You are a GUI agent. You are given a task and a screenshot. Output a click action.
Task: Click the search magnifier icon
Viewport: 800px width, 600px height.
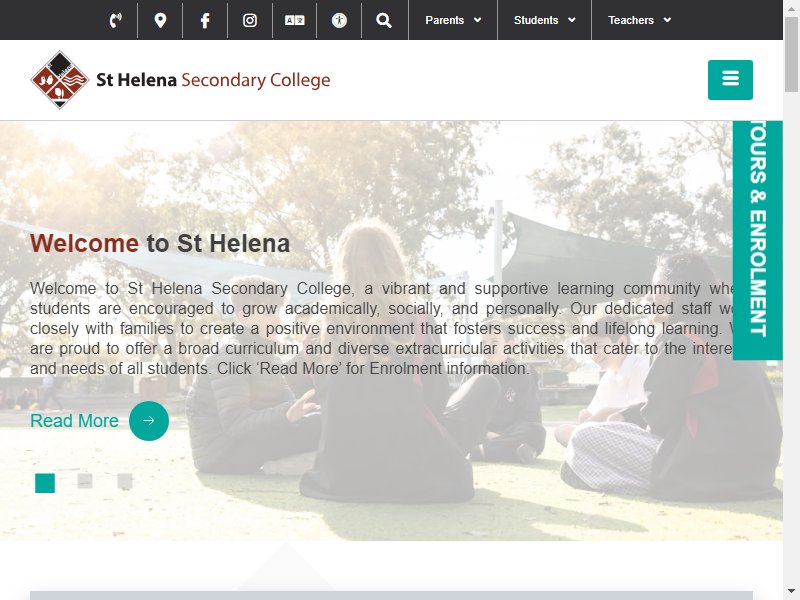pos(384,20)
